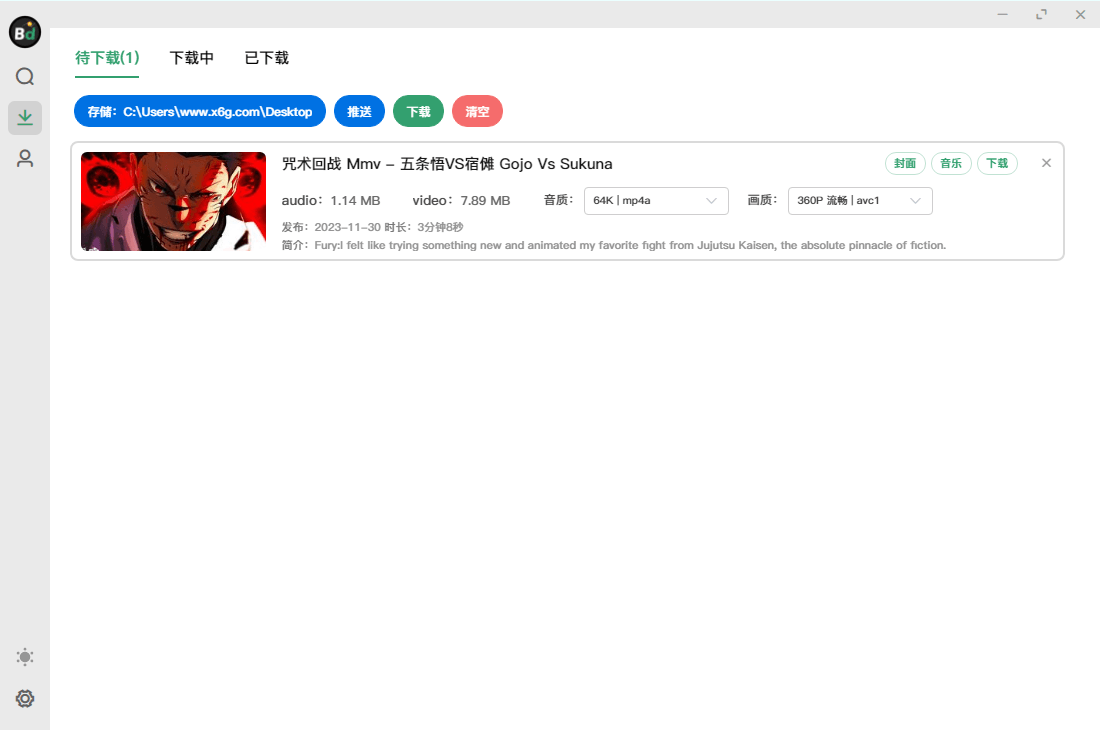Toggle the 封面 cover tag
The width and height of the screenshot is (1100, 730).
pos(905,162)
